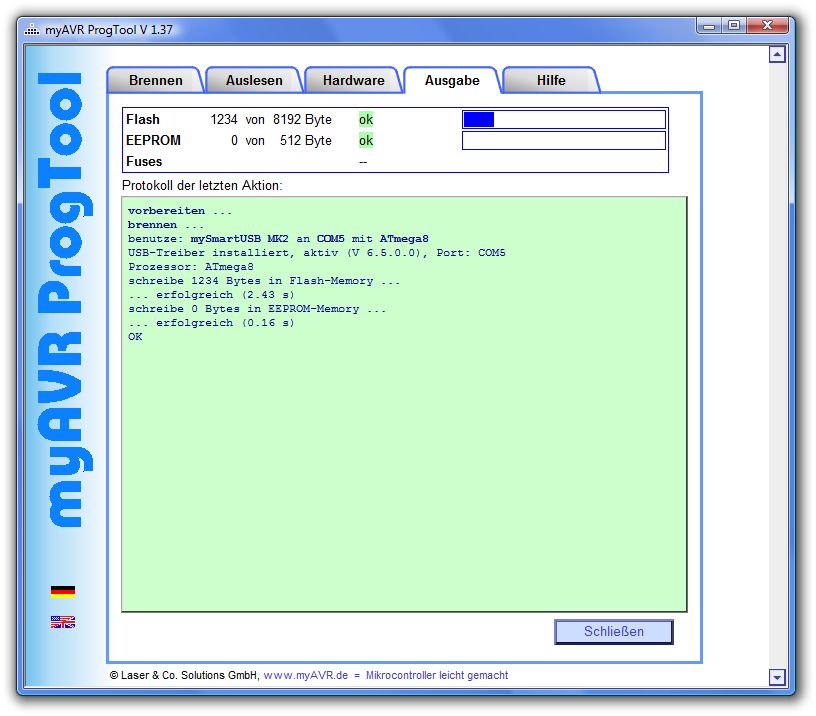Click the myAVR app icon in title bar
The height and width of the screenshot is (716, 816).
click(x=31, y=29)
